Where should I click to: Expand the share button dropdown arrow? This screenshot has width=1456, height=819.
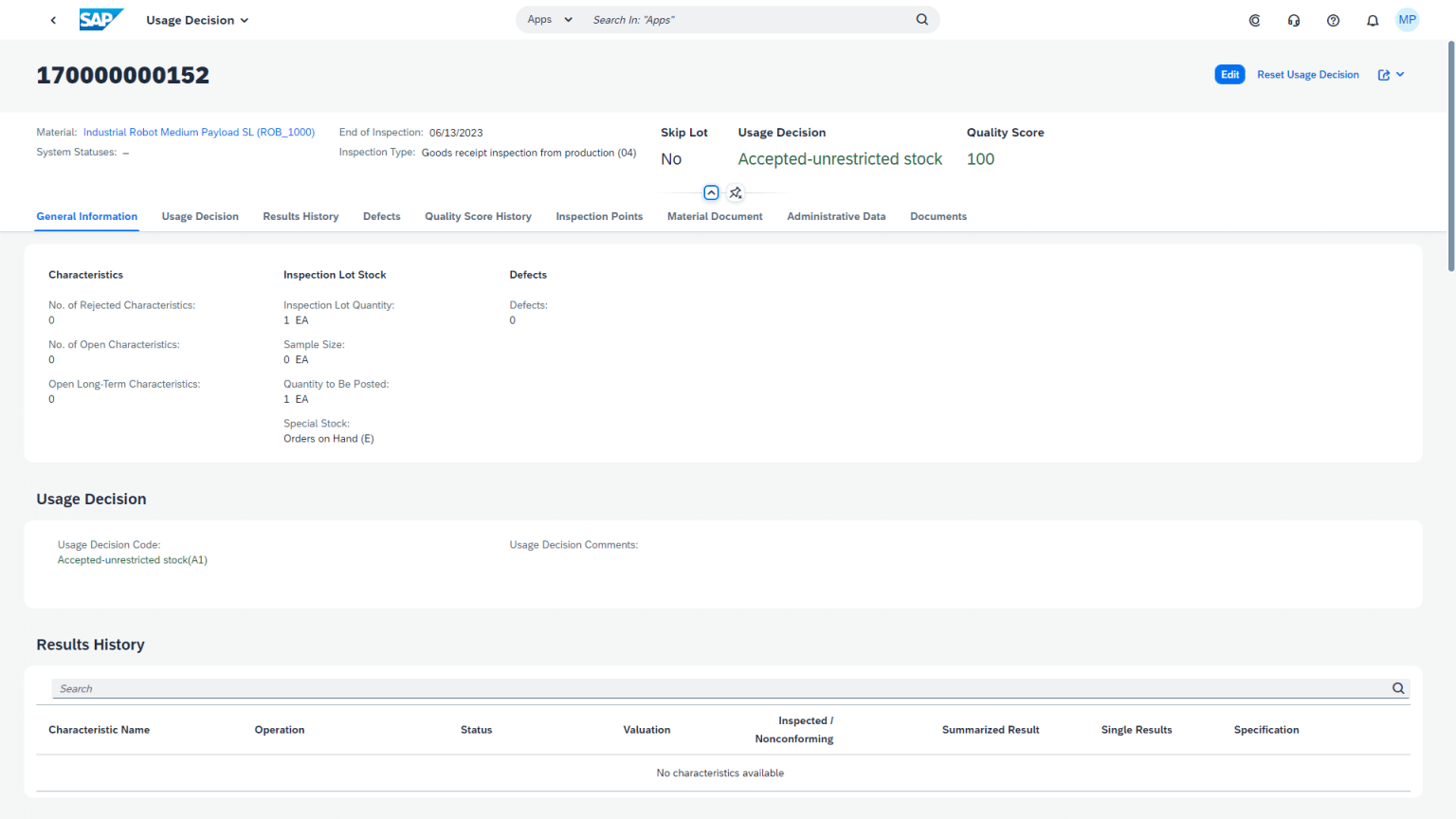click(1400, 74)
